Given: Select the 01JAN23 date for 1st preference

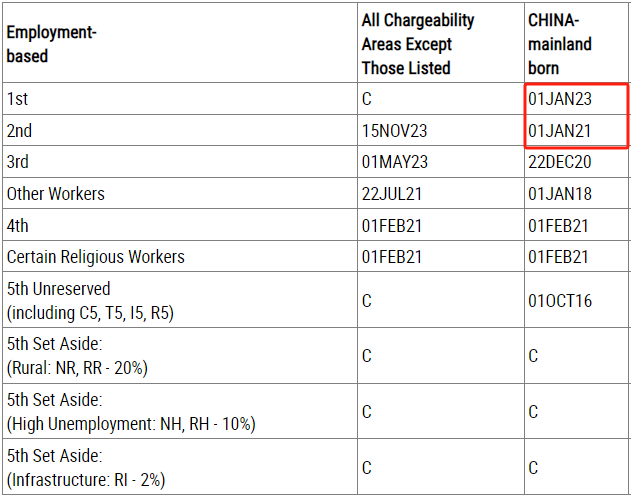Looking at the screenshot, I should [560, 99].
